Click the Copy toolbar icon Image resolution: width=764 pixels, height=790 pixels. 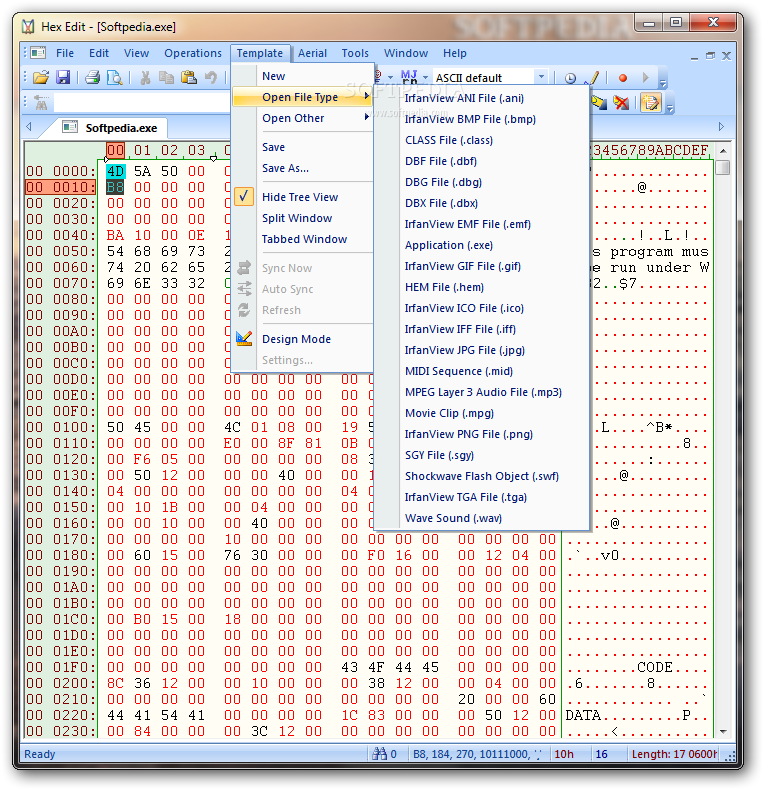pyautogui.click(x=166, y=78)
